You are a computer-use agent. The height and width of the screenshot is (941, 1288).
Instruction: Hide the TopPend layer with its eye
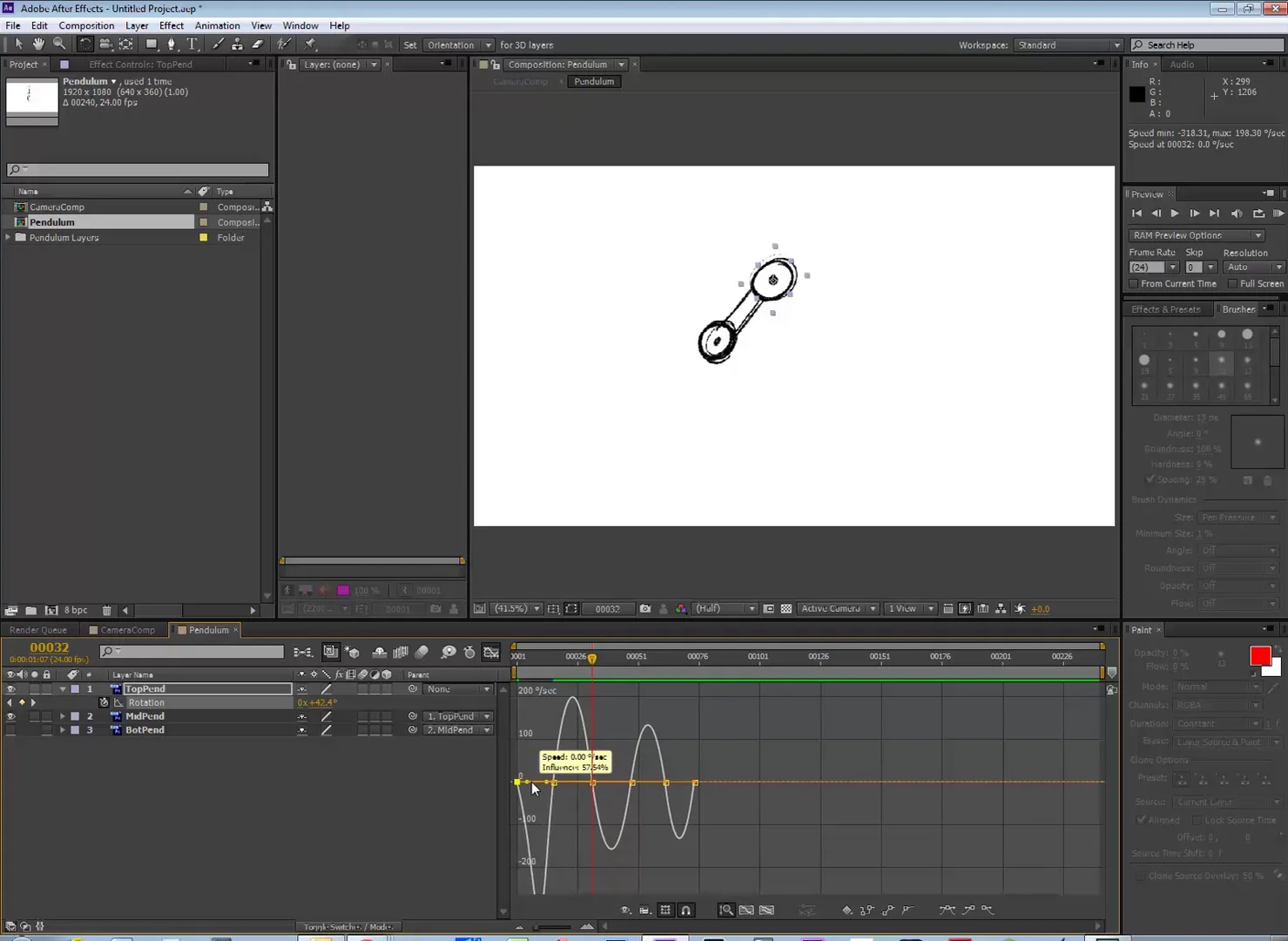(10, 689)
